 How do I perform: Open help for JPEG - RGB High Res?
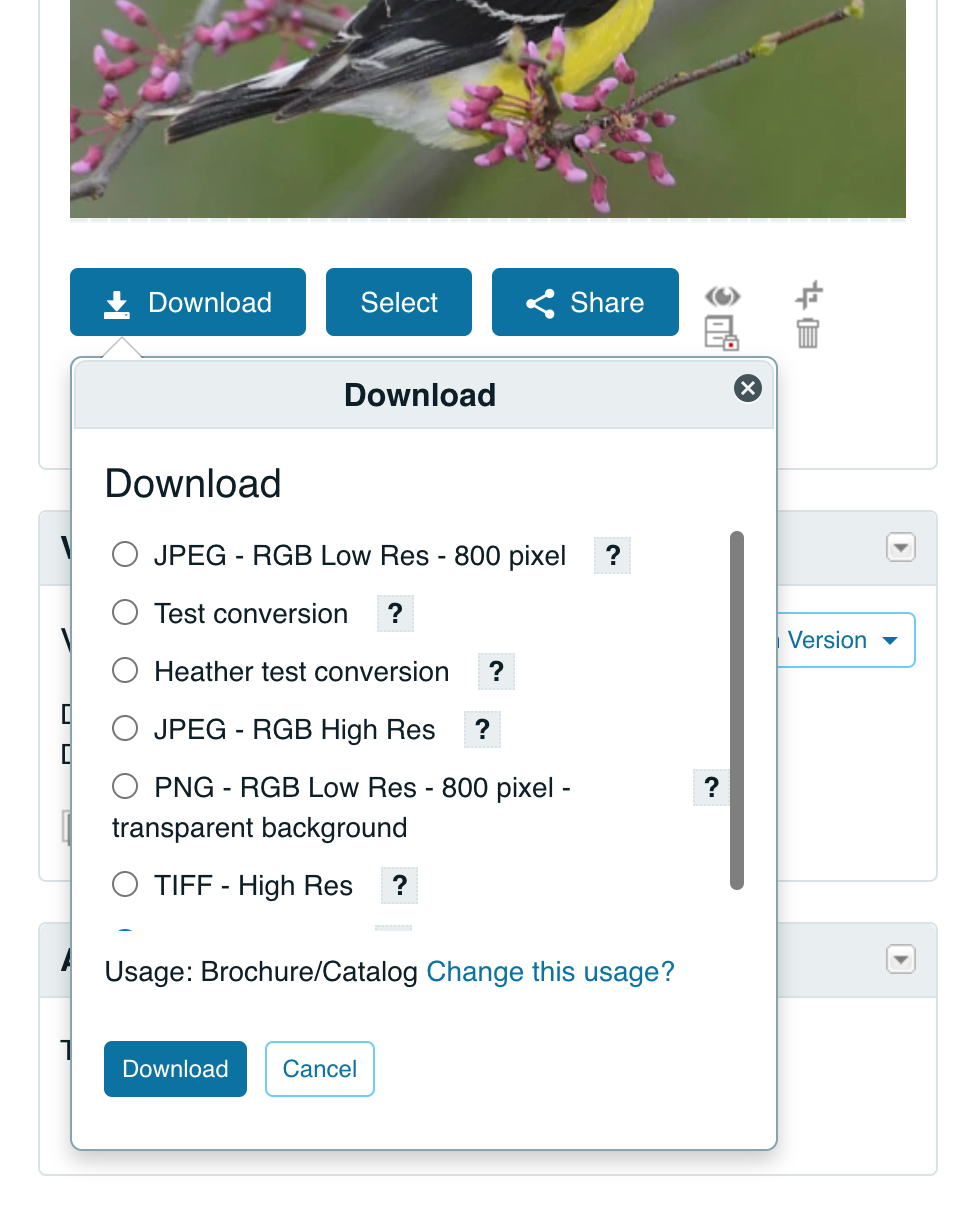pyautogui.click(x=482, y=729)
